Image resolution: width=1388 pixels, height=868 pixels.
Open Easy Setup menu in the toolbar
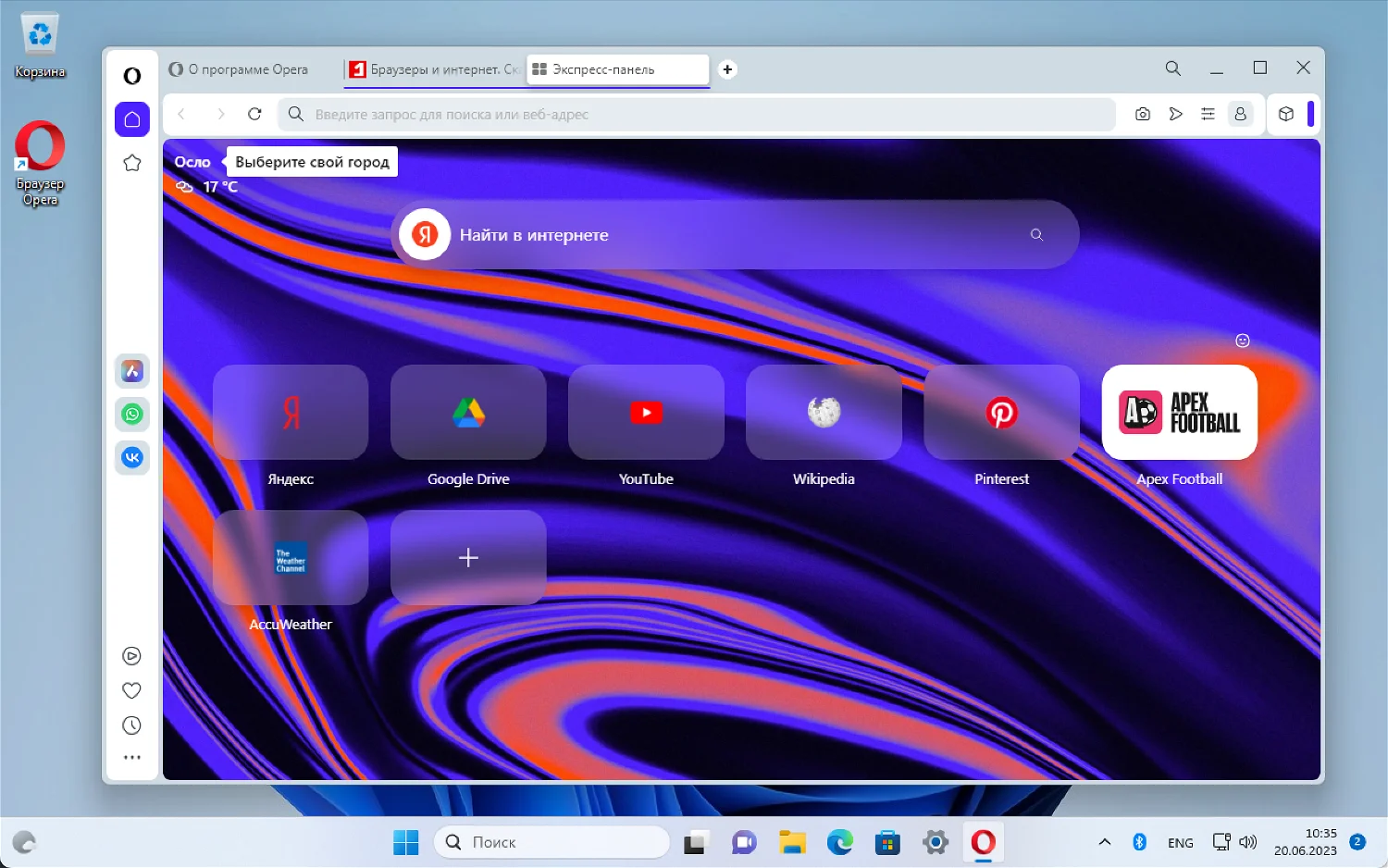point(1208,114)
